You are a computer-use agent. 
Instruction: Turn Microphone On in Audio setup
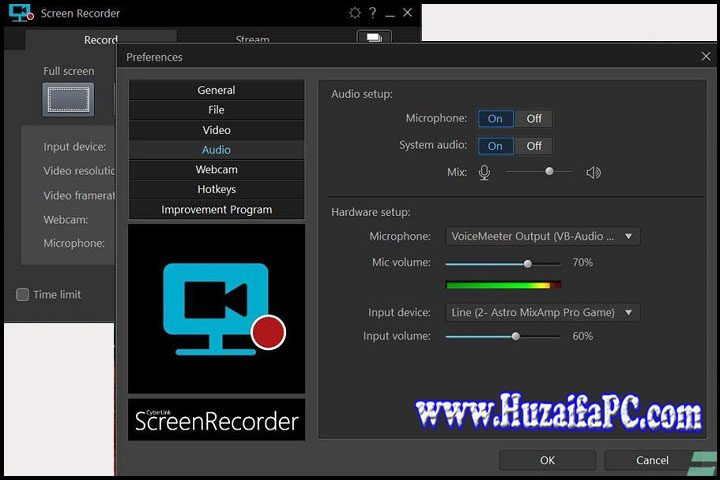click(x=495, y=119)
